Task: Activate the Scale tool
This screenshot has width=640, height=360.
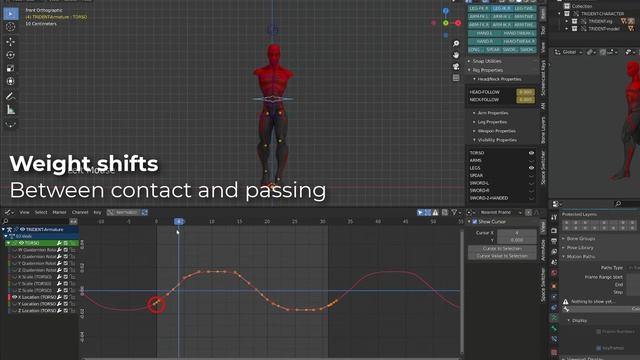Action: pos(11,68)
